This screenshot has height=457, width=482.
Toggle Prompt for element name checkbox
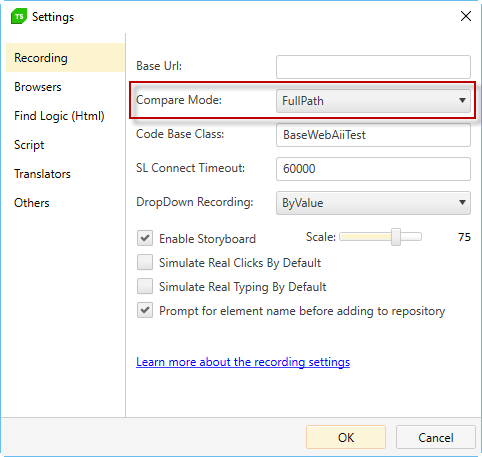tap(145, 310)
